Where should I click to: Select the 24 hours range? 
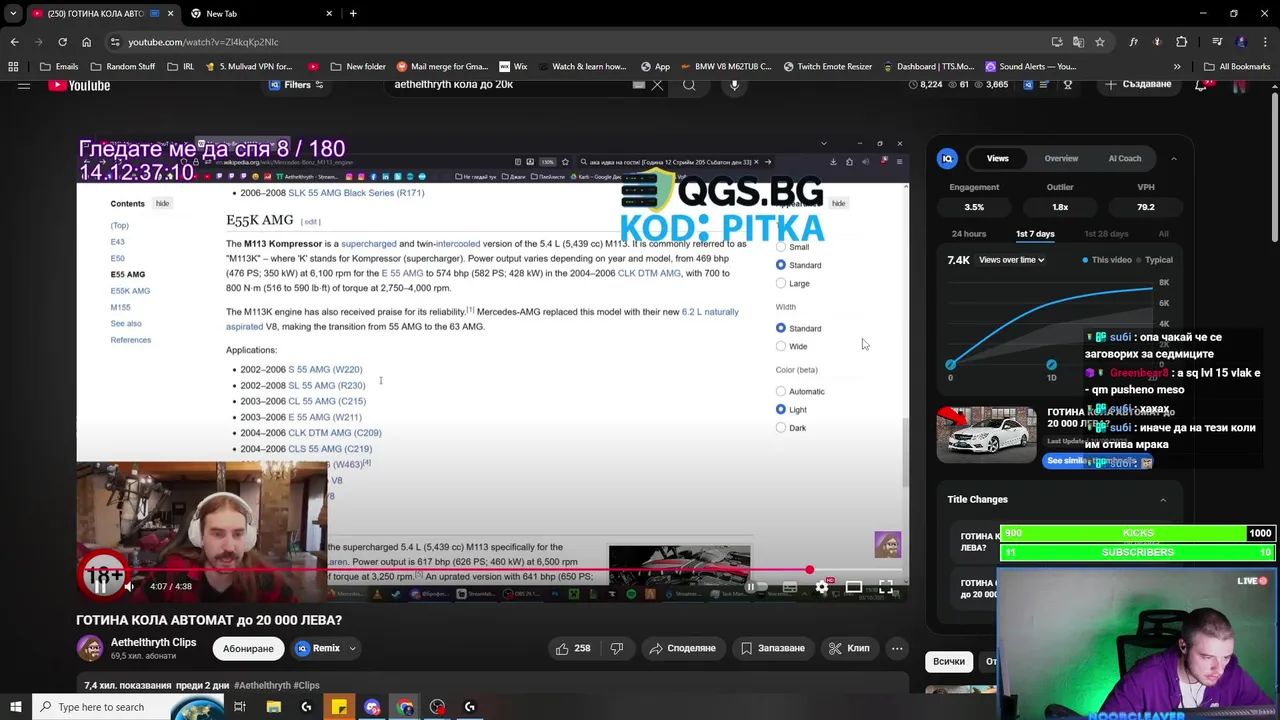968,234
